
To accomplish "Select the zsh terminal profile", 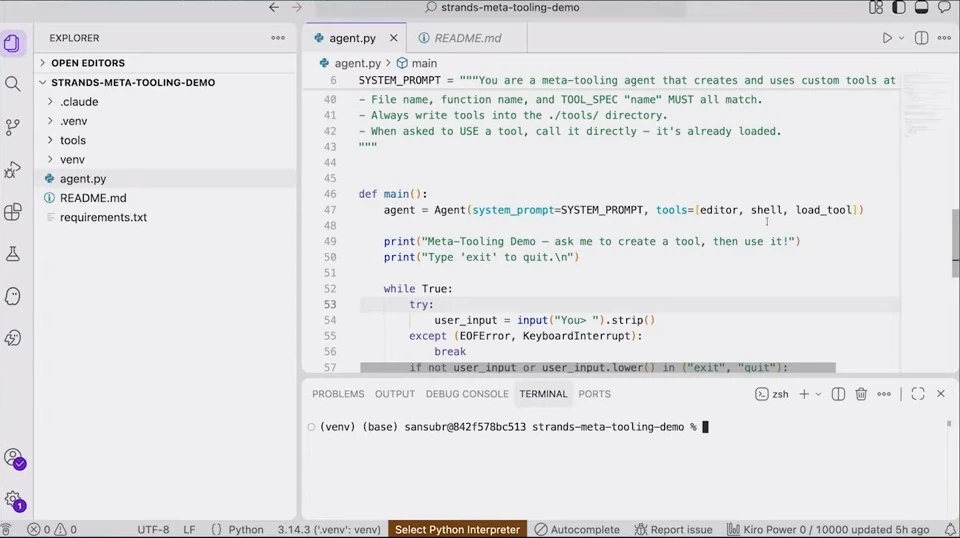I will (x=772, y=394).
